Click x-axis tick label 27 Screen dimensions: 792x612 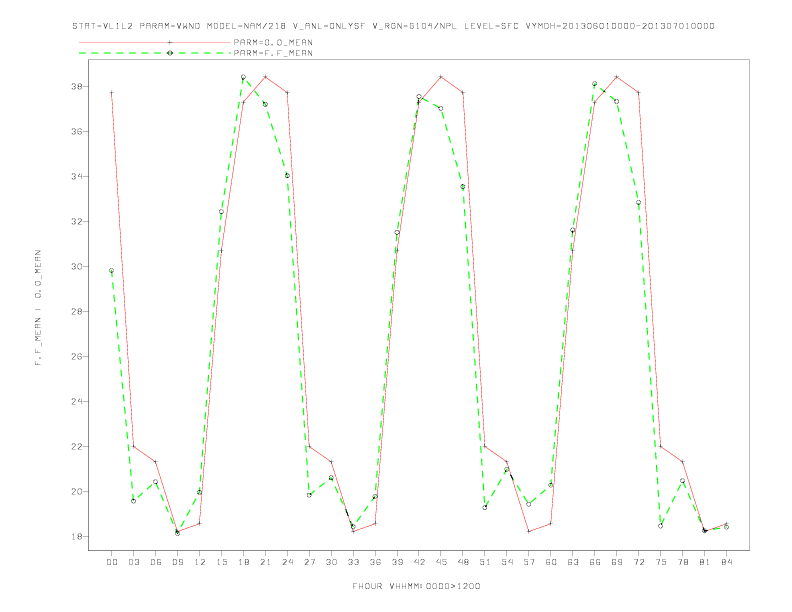pos(309,562)
